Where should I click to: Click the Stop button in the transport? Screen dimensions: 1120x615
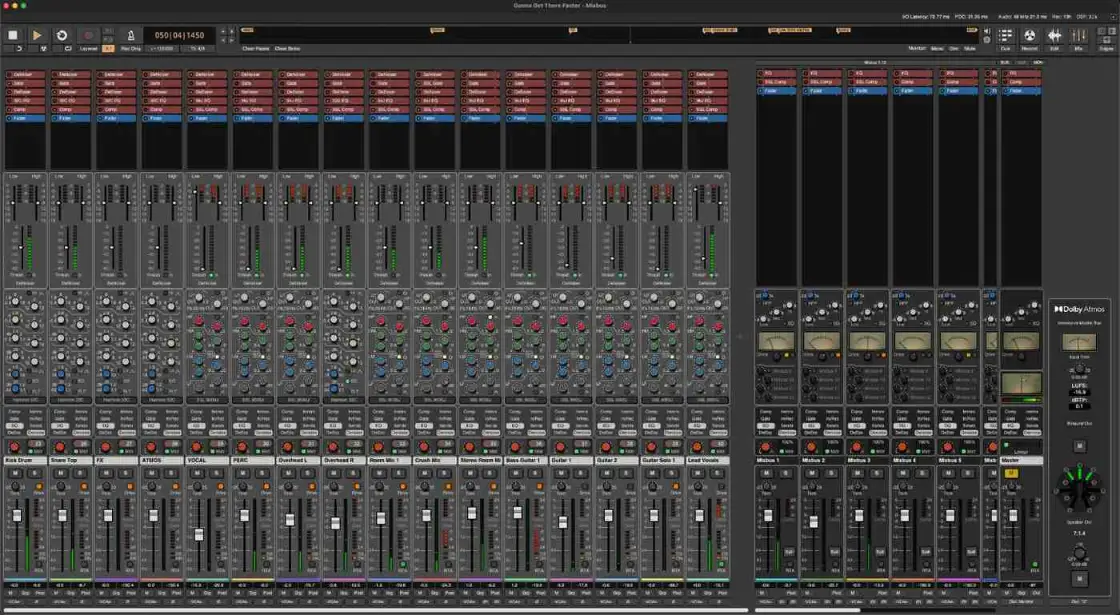pos(12,35)
